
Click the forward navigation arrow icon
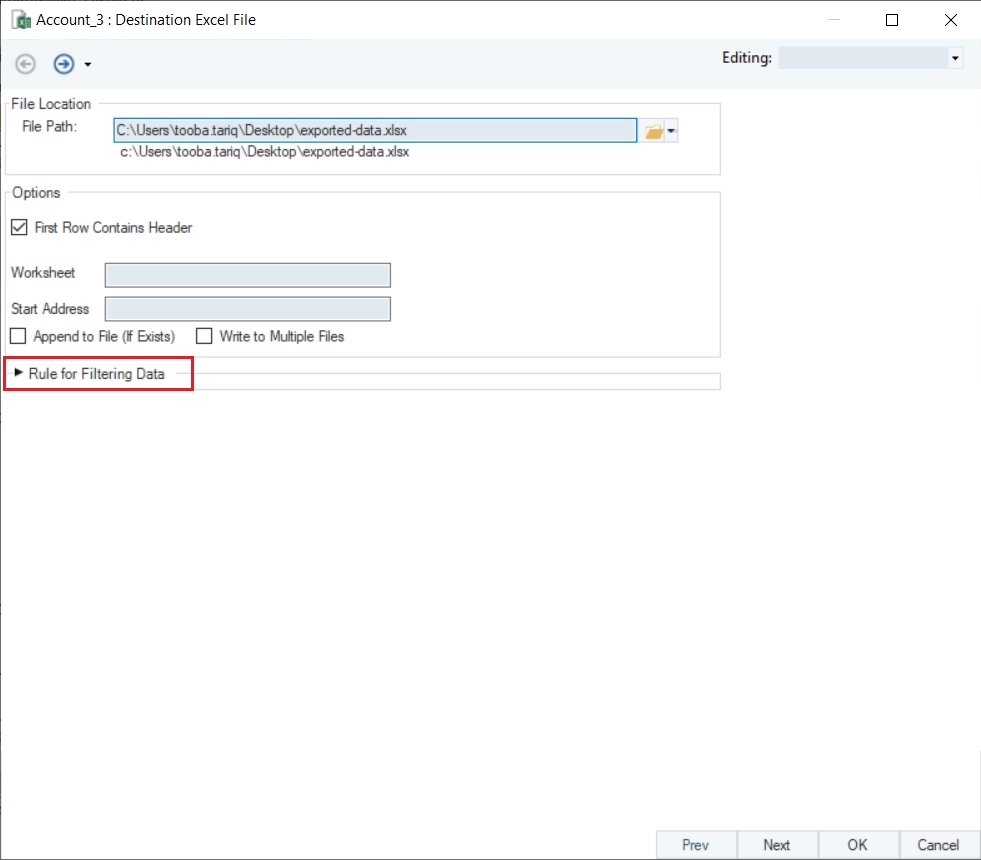(64, 64)
